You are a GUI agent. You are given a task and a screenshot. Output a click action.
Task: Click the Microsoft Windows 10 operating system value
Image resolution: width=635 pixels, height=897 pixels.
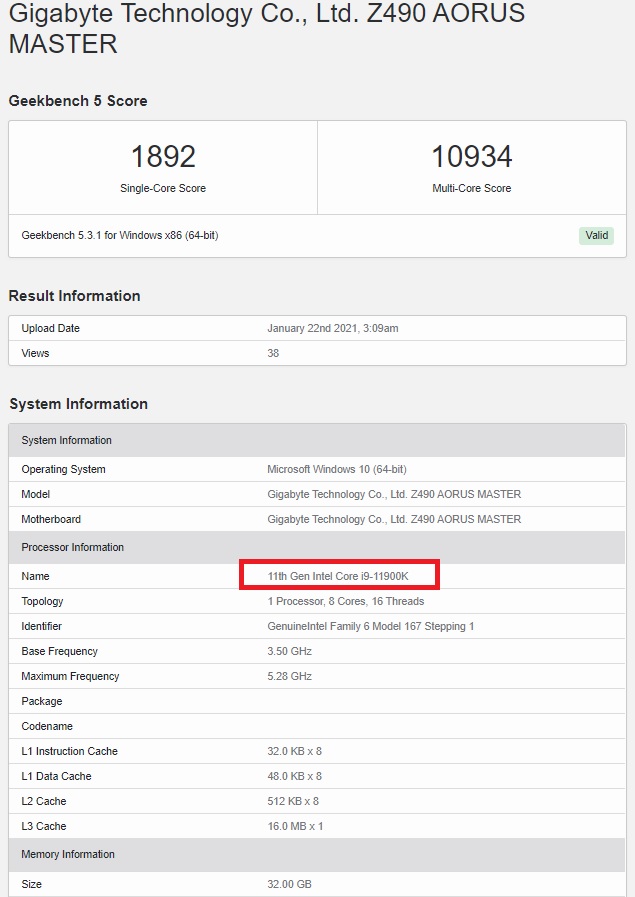click(x=336, y=469)
